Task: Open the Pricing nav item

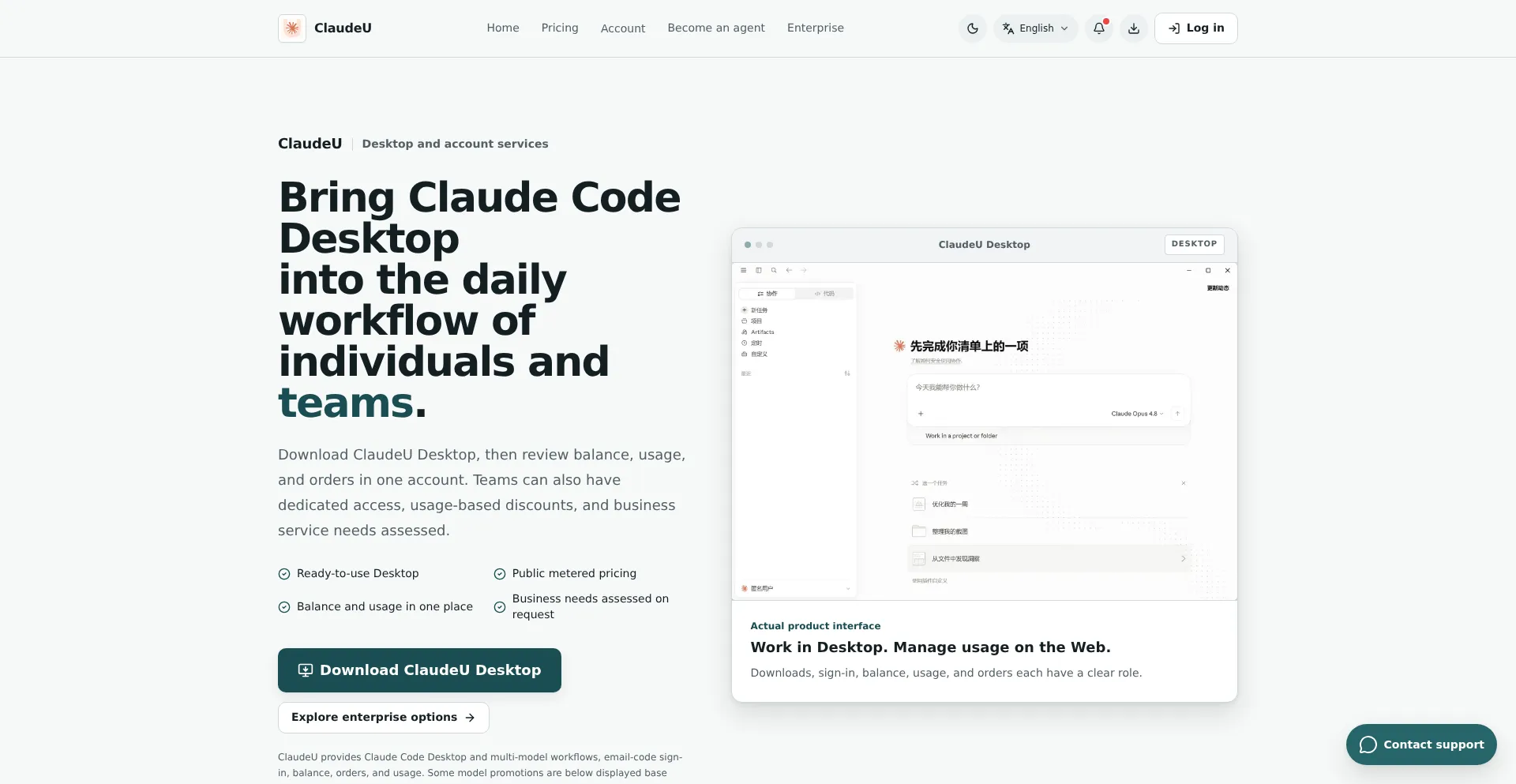Action: click(560, 28)
